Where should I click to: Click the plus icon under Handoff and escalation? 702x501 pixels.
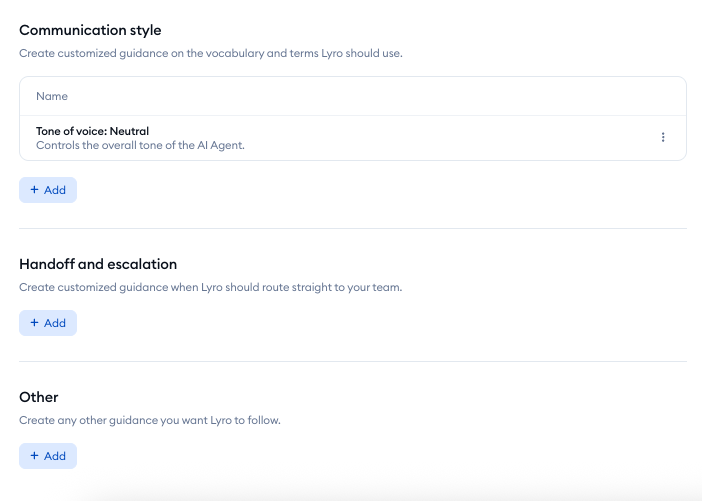(34, 323)
